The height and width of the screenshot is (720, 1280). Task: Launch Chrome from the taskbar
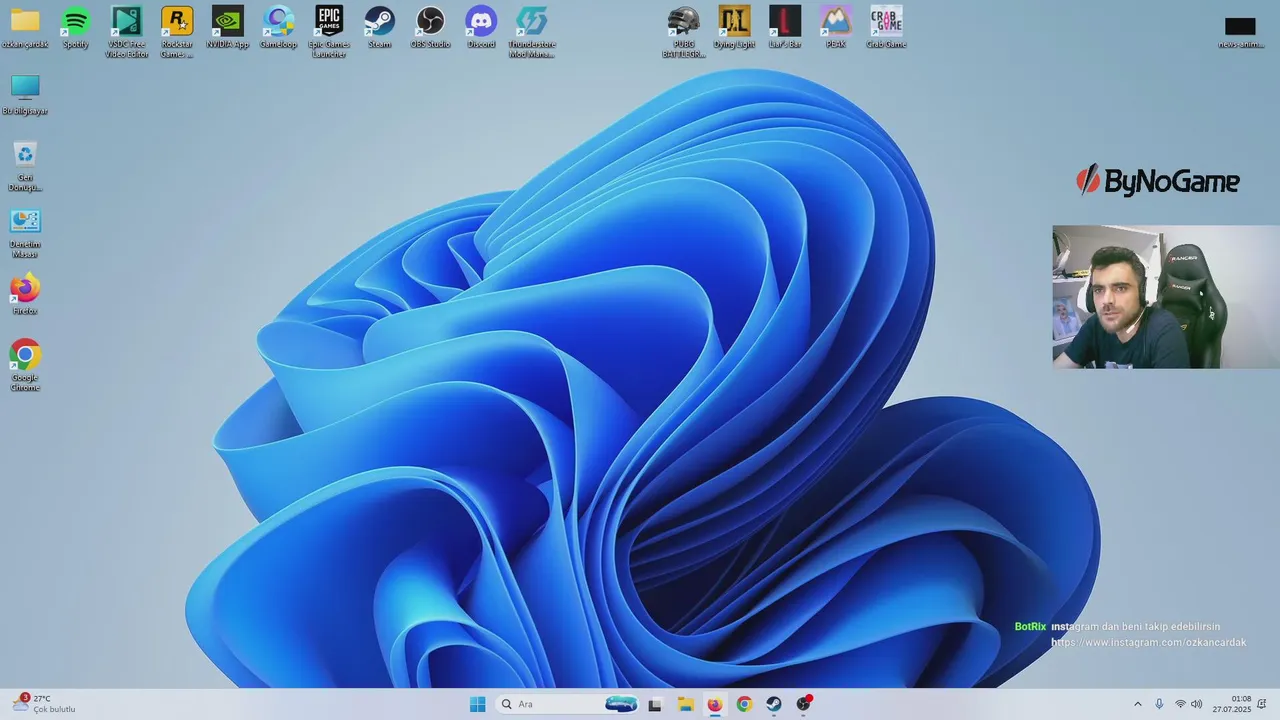click(744, 704)
